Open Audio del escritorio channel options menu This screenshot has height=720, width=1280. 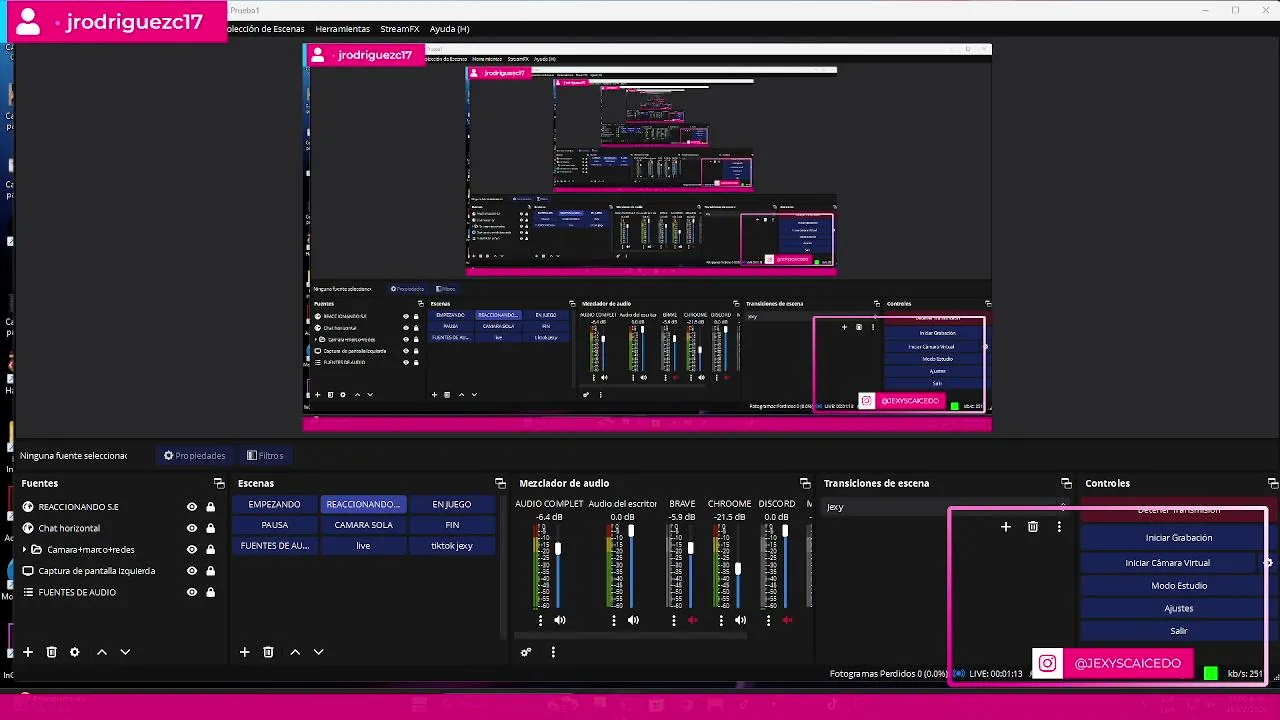pyautogui.click(x=614, y=621)
